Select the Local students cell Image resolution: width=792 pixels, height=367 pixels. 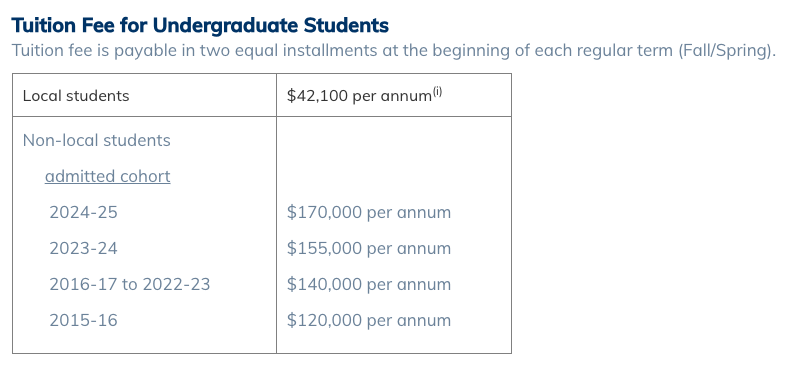point(144,95)
